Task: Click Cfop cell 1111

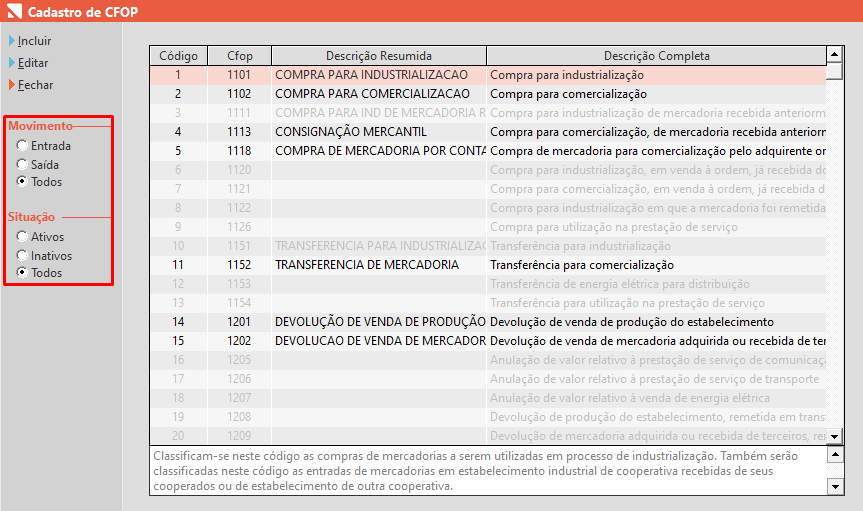Action: [x=239, y=113]
